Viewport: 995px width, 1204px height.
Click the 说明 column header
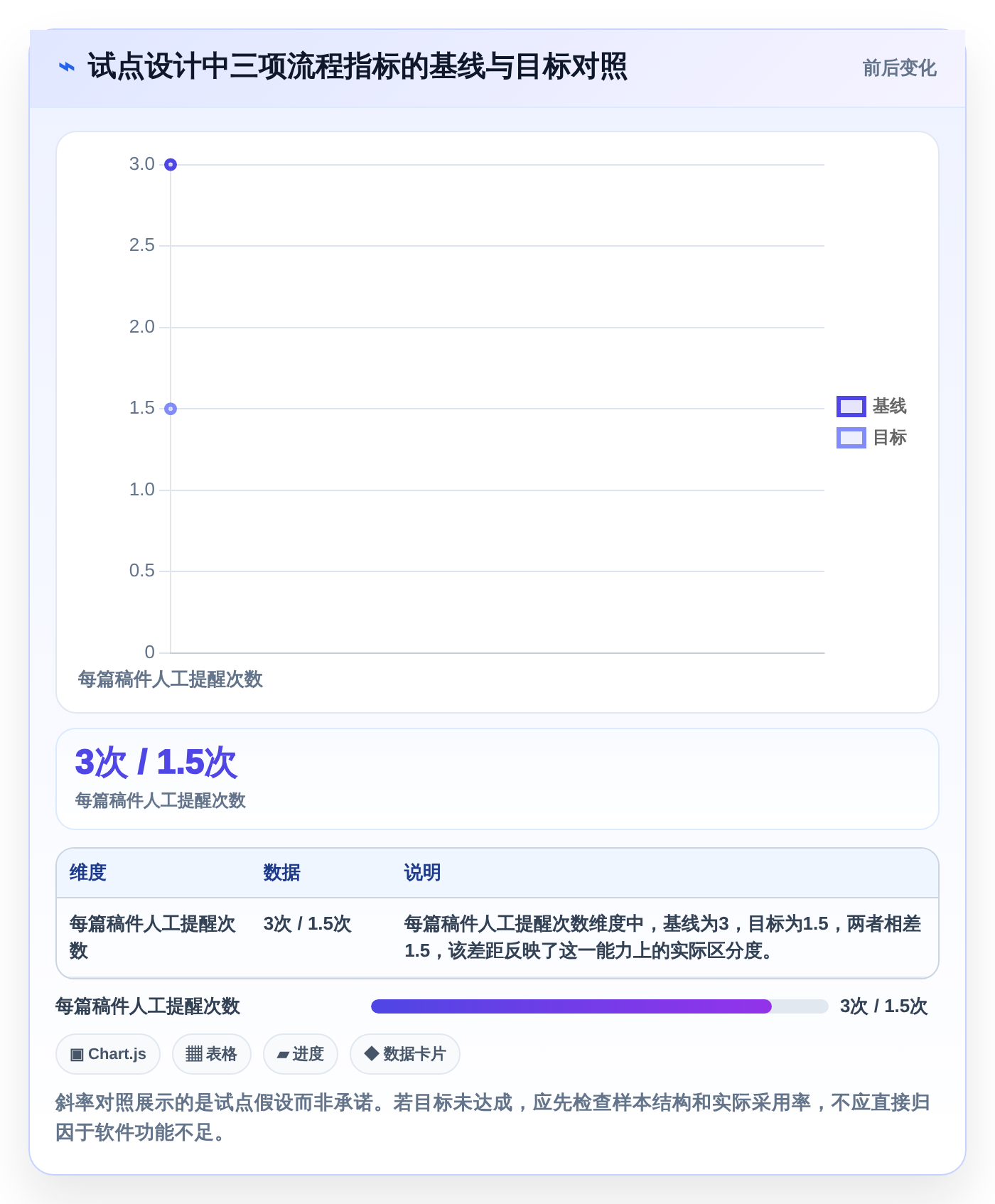pyautogui.click(x=423, y=873)
